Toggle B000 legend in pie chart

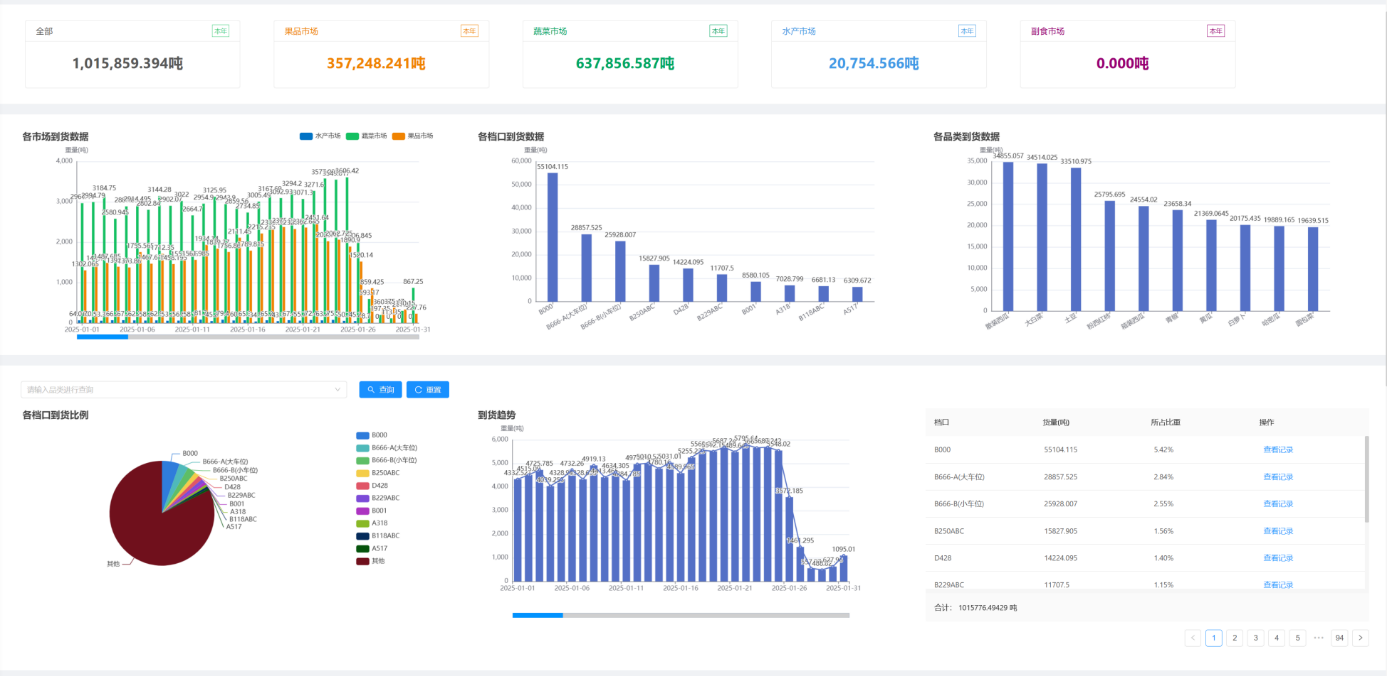click(371, 435)
